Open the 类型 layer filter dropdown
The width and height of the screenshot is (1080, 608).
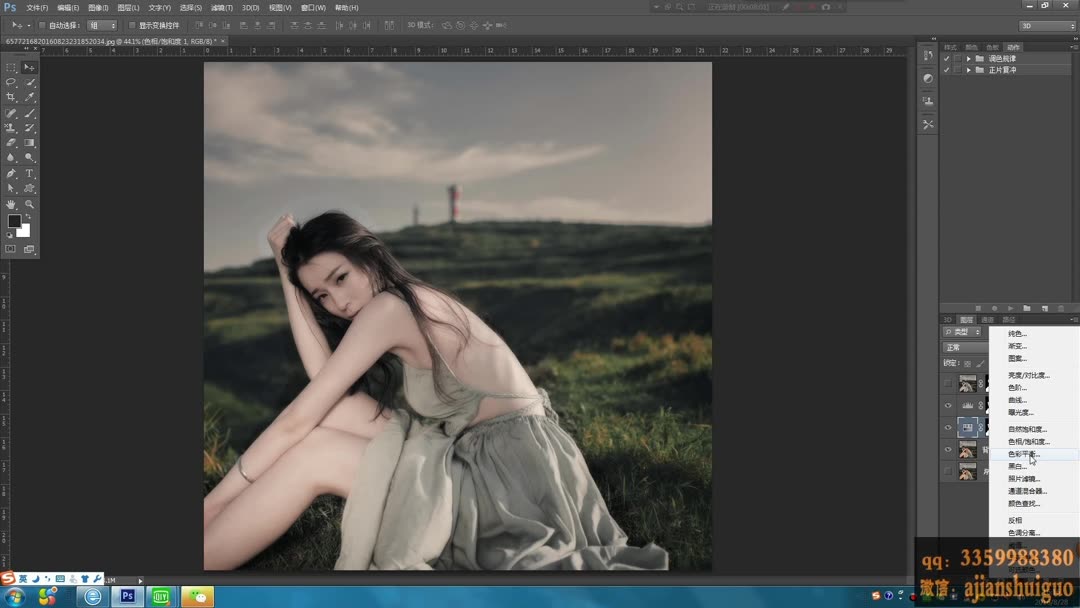(x=961, y=332)
